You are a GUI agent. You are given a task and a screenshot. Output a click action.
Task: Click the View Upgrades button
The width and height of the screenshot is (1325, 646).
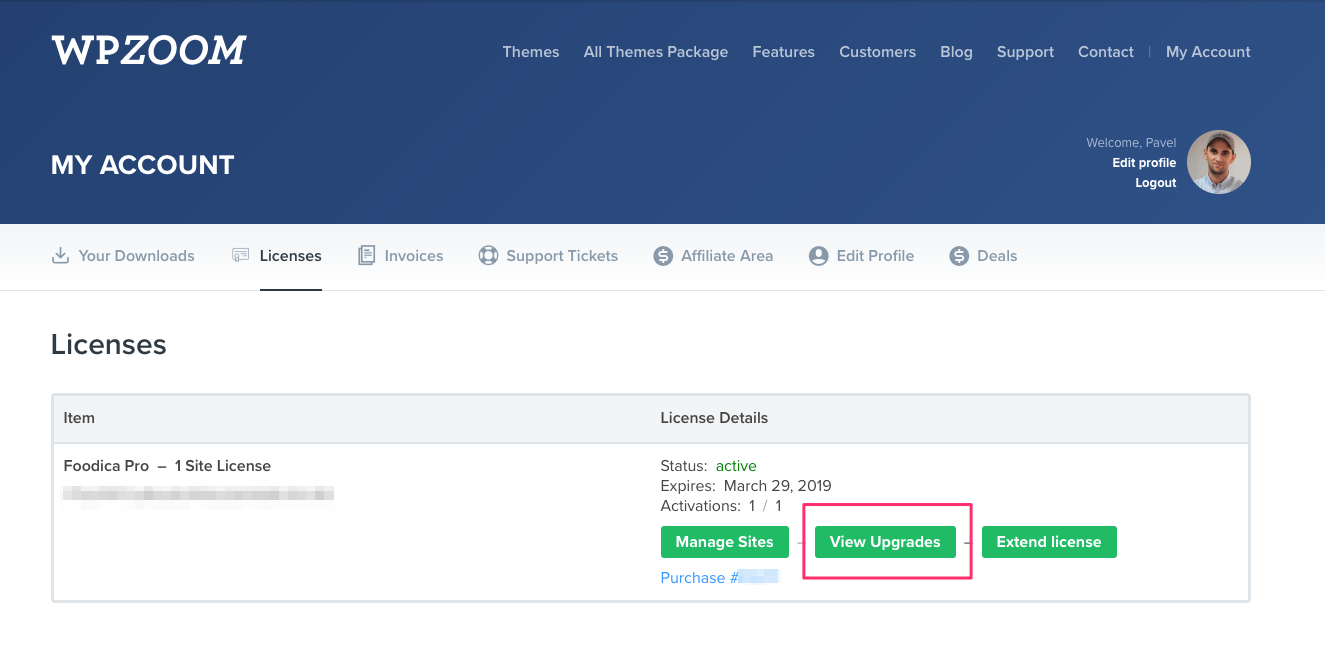[x=885, y=542]
